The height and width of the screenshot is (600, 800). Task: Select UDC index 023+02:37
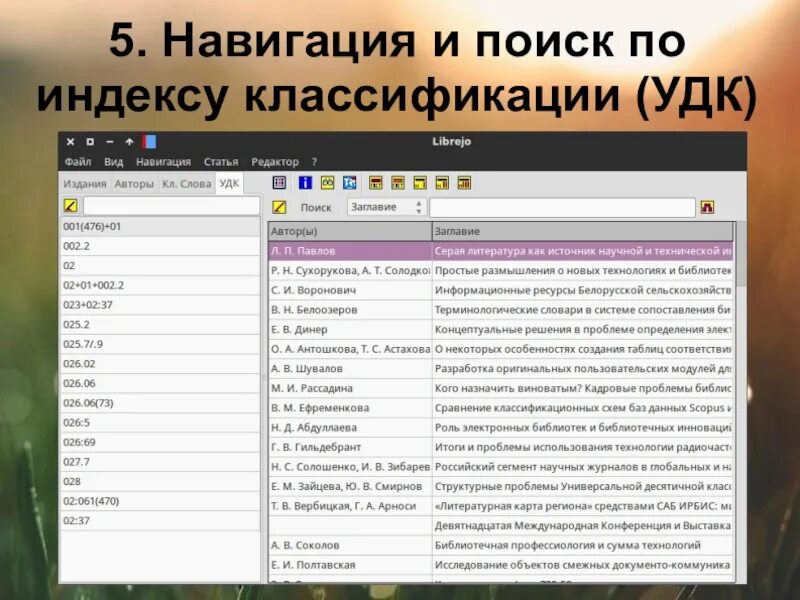click(x=160, y=305)
